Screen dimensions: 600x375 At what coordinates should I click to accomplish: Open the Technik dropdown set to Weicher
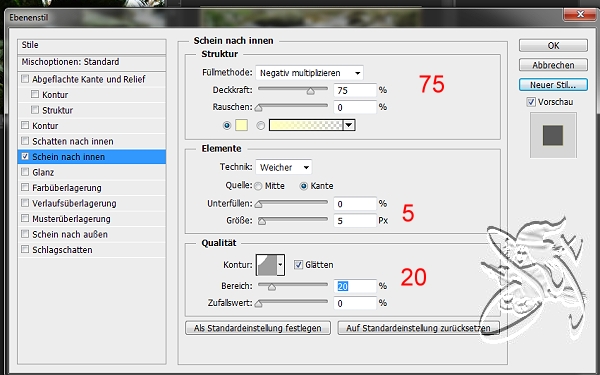pos(284,167)
